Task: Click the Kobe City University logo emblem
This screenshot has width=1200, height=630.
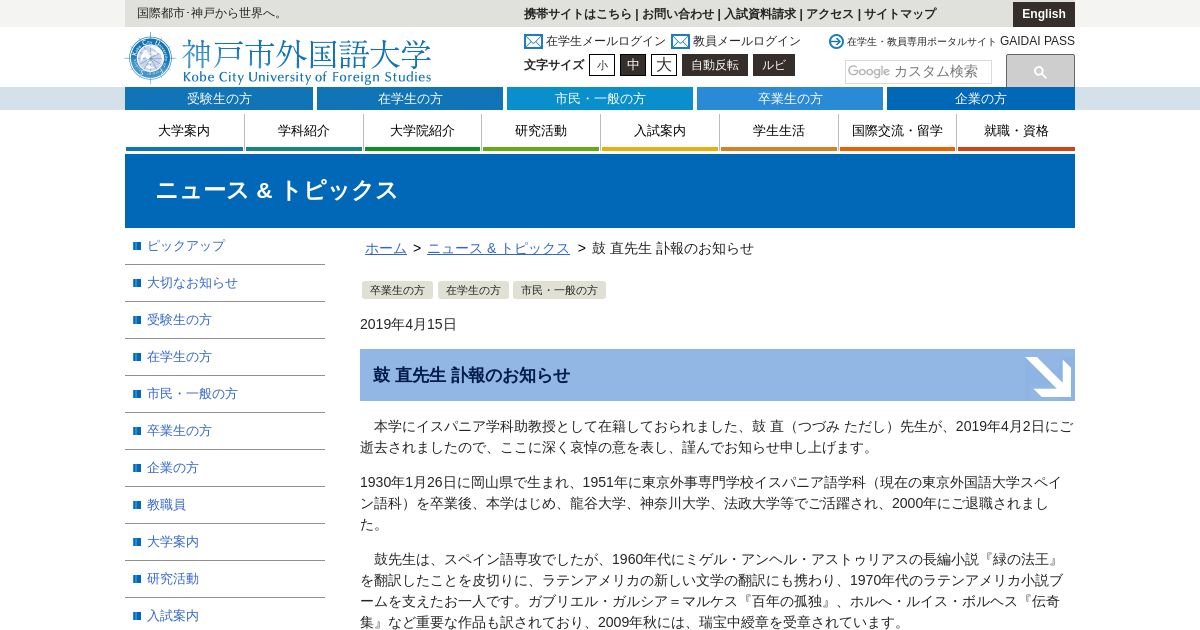Action: pos(150,58)
